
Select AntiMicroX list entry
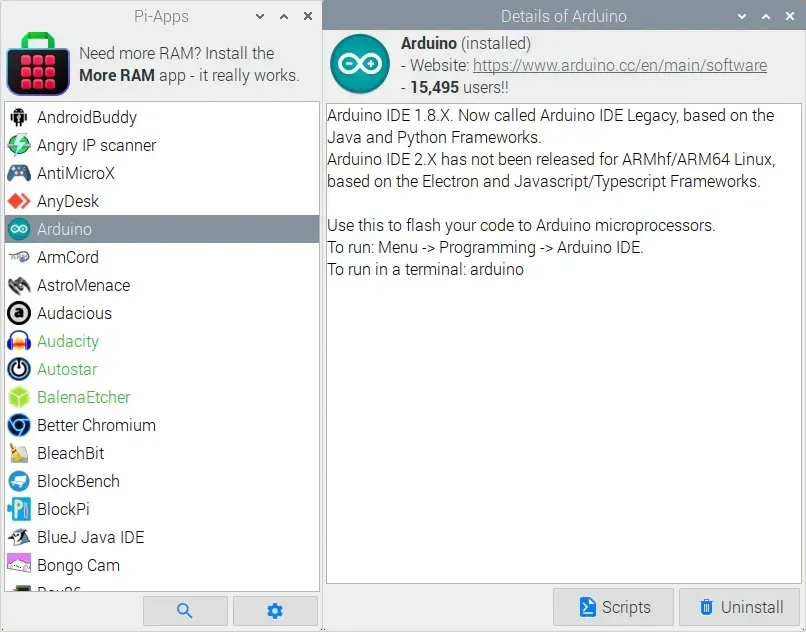(x=162, y=173)
